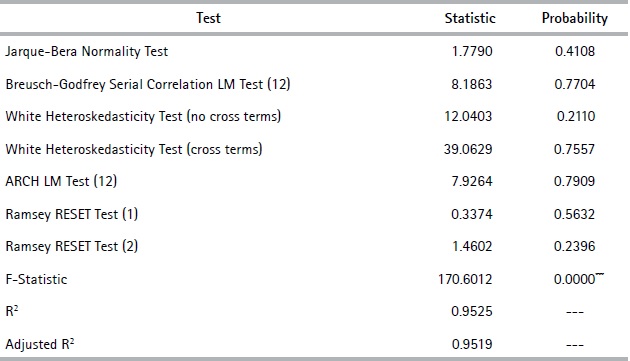Select 'White Heteroskedasticity Test (cross terms)' label
The height and width of the screenshot is (361, 630).
click(x=134, y=150)
